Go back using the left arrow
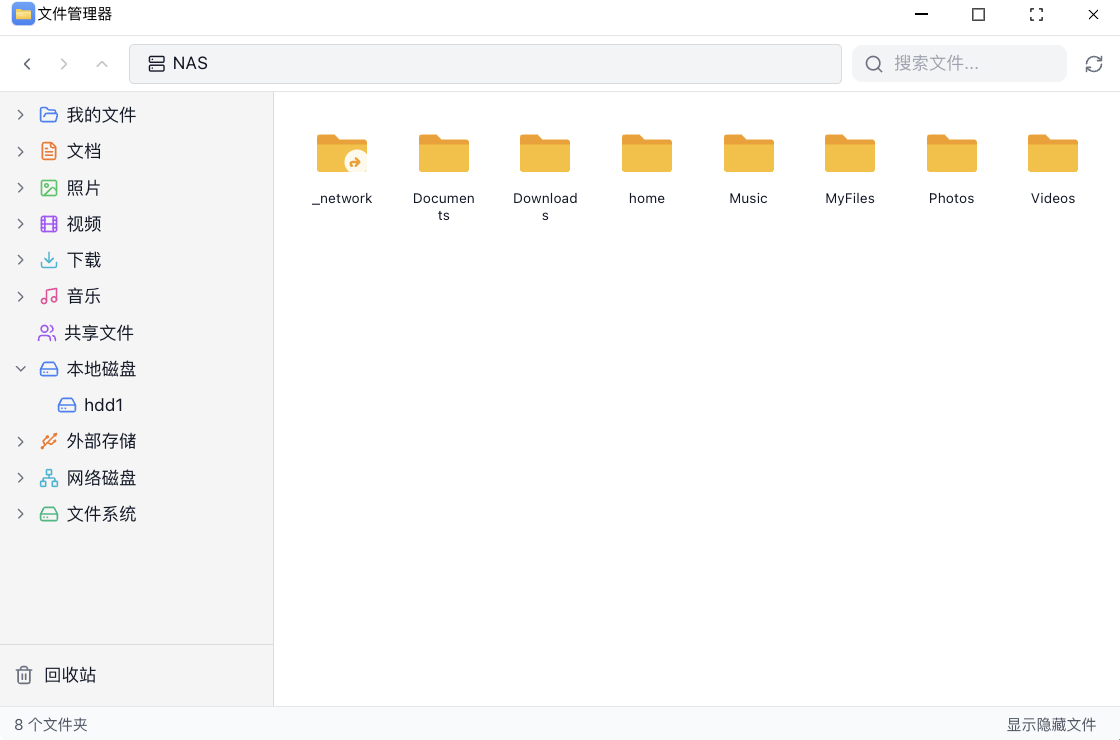The image size is (1120, 740). [x=28, y=64]
